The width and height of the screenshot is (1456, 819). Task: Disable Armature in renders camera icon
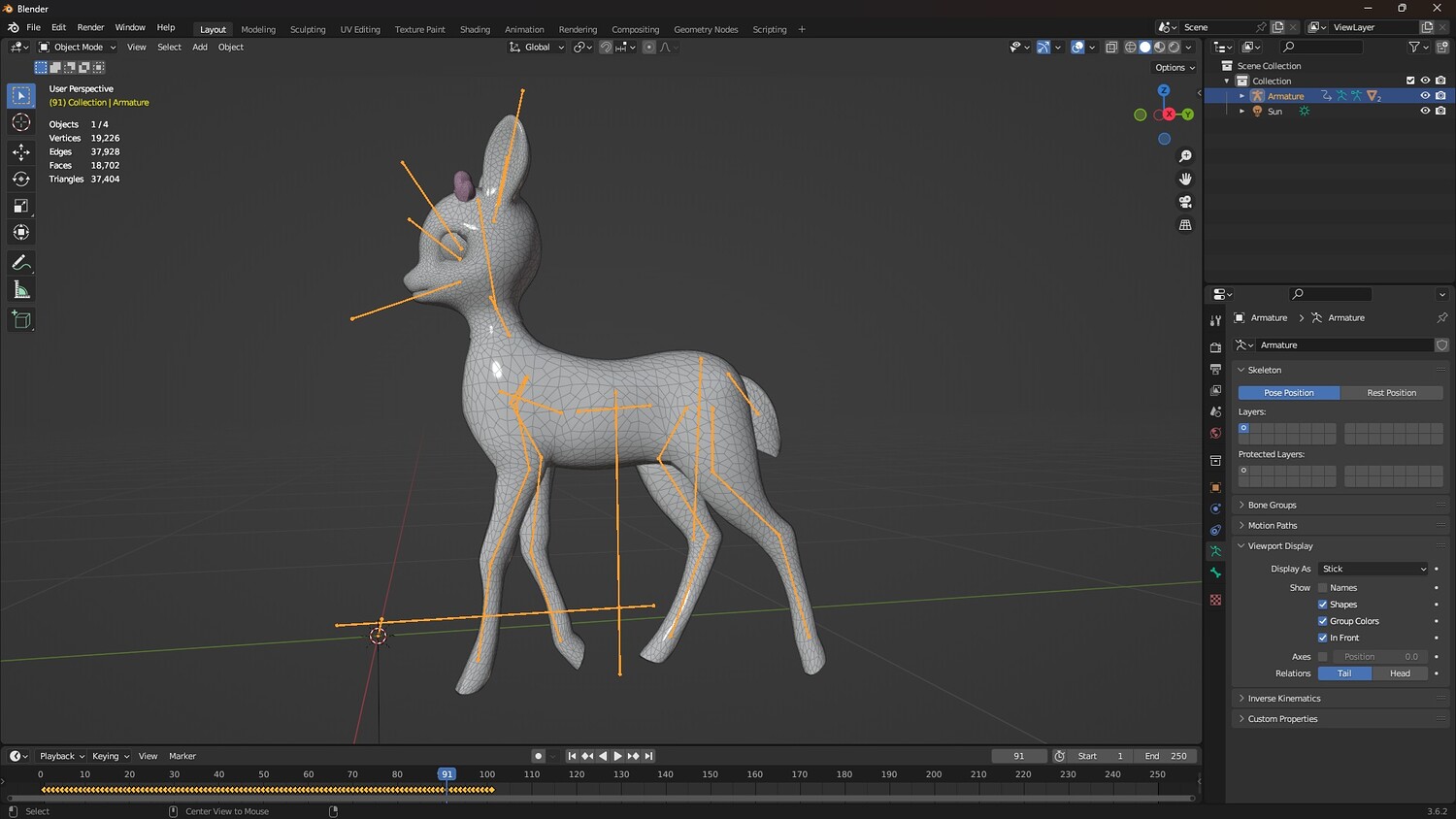[x=1440, y=96]
